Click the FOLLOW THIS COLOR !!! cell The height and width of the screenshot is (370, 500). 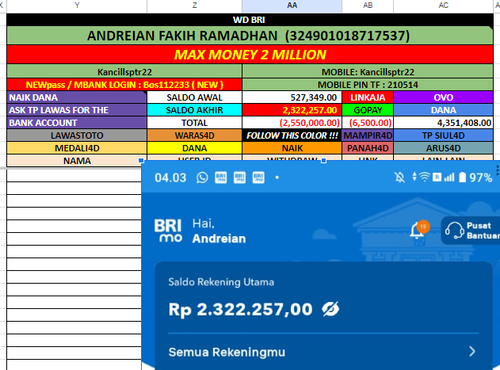tap(292, 135)
